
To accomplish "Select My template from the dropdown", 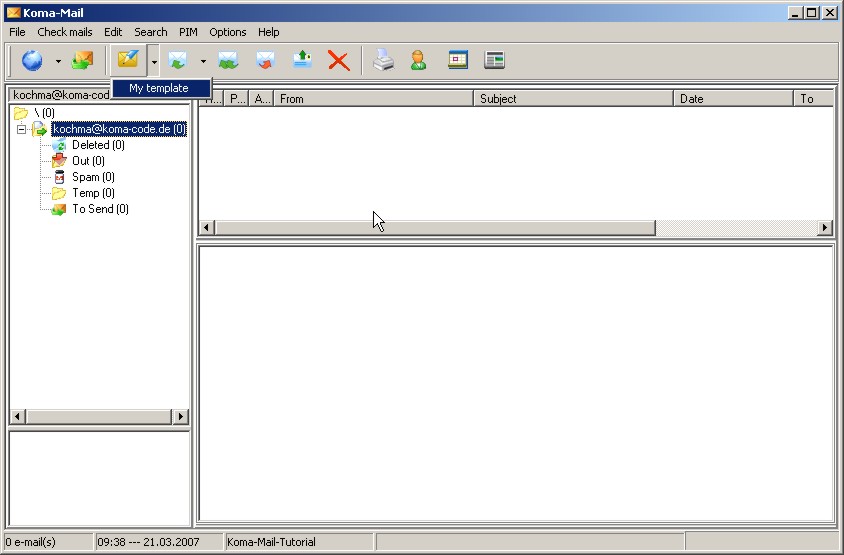I will [160, 88].
